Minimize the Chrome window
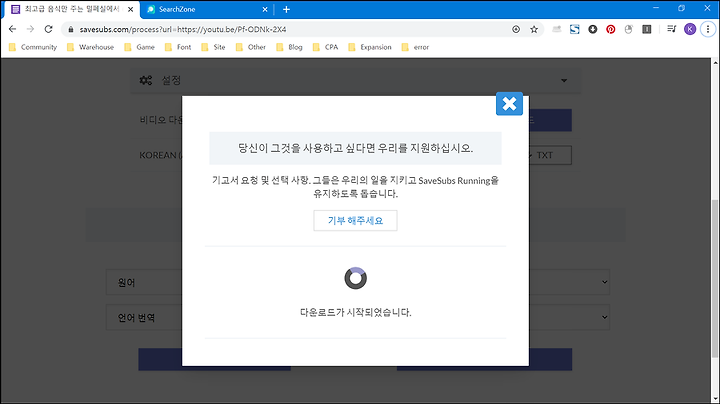The height and width of the screenshot is (404, 720). click(656, 8)
